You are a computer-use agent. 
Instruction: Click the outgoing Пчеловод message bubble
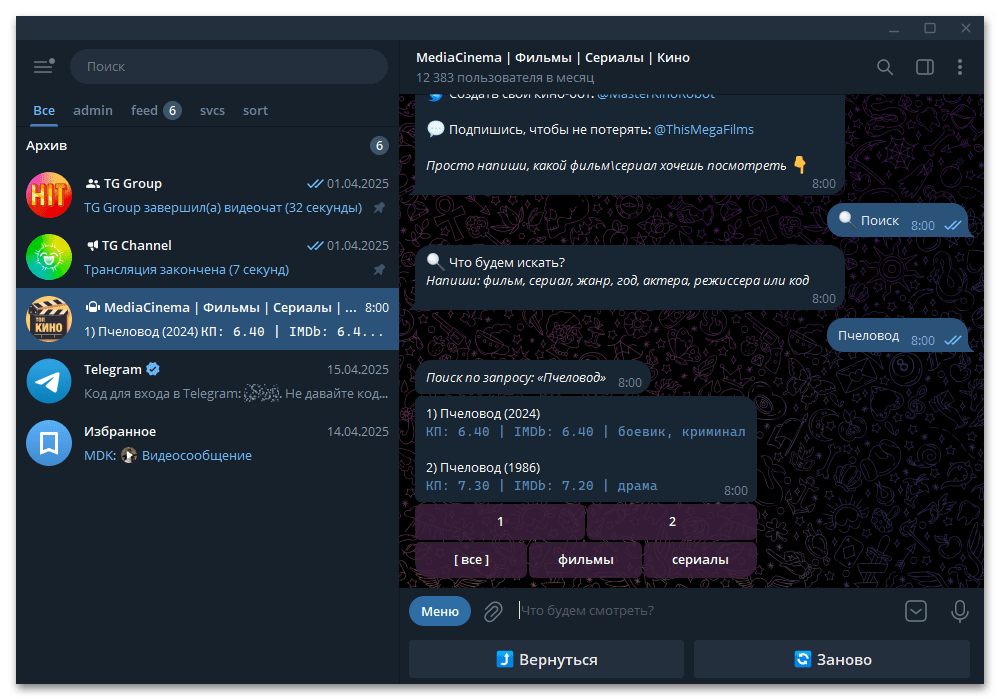tap(899, 336)
